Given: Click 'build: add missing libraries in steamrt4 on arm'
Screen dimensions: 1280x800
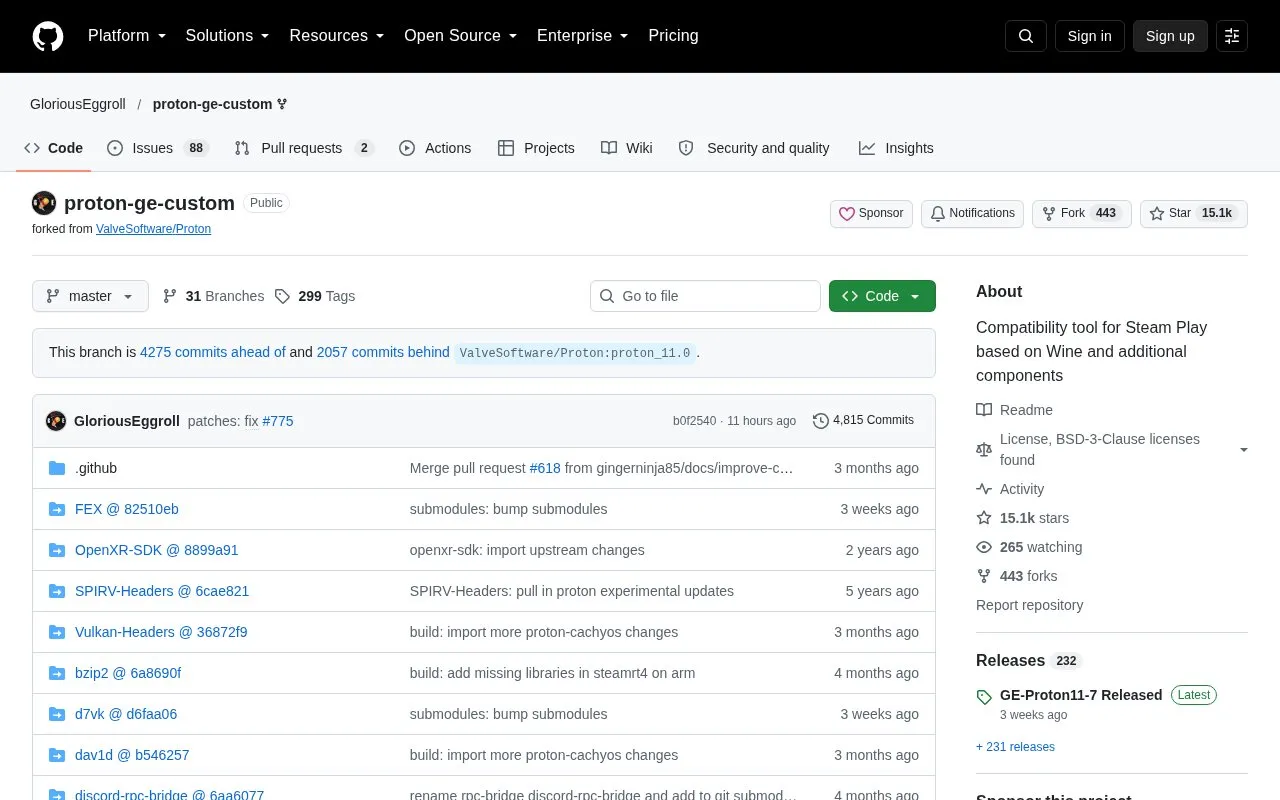Looking at the screenshot, I should tap(552, 673).
